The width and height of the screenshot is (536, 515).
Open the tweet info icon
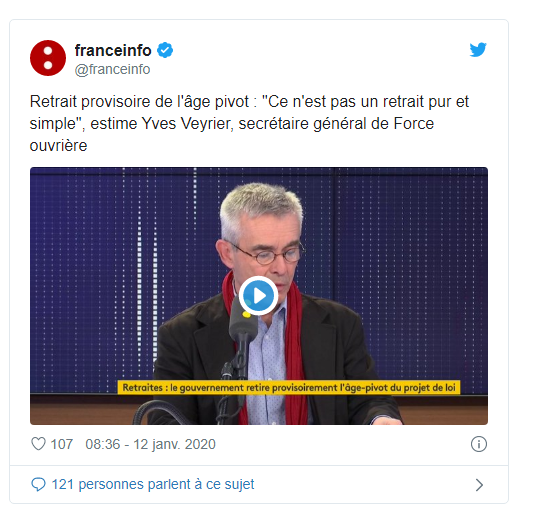click(479, 444)
